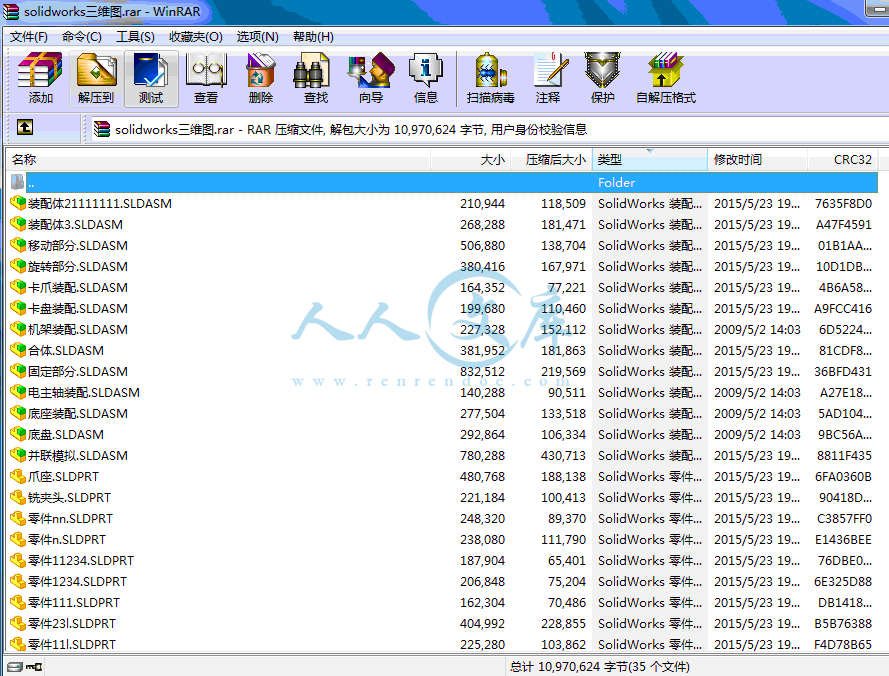Click the Folder type cell in '..' row
Image resolution: width=889 pixels, height=676 pixels.
(x=616, y=183)
